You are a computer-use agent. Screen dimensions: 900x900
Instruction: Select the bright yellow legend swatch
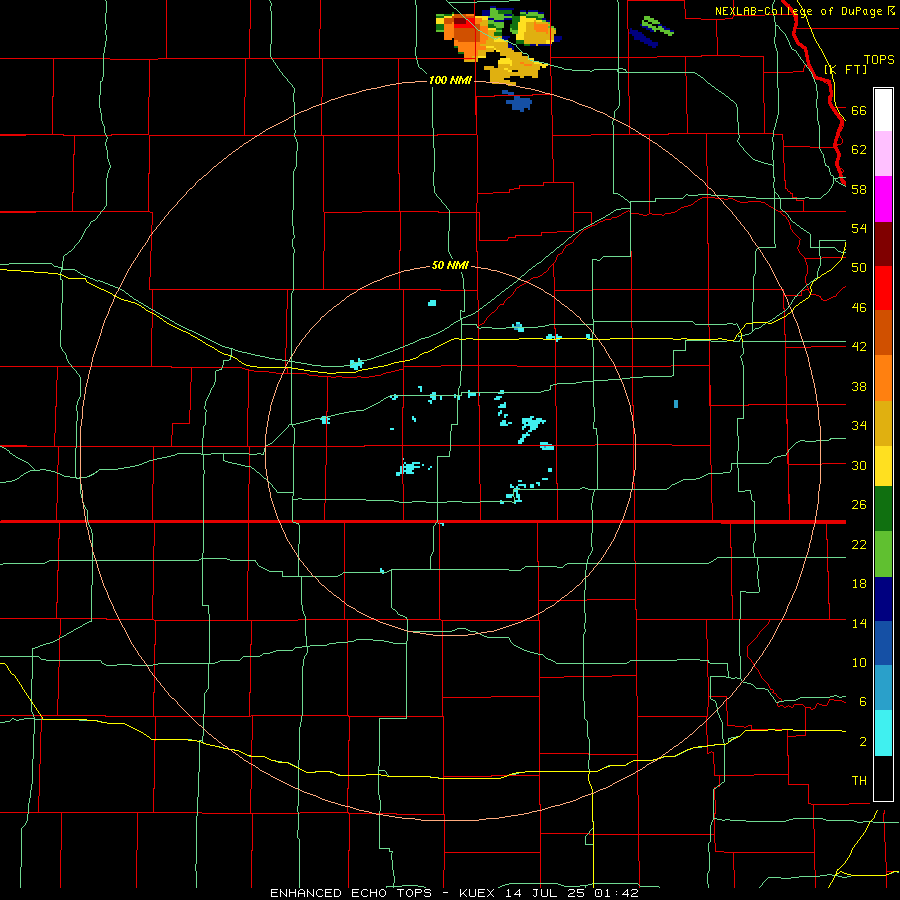coord(883,465)
